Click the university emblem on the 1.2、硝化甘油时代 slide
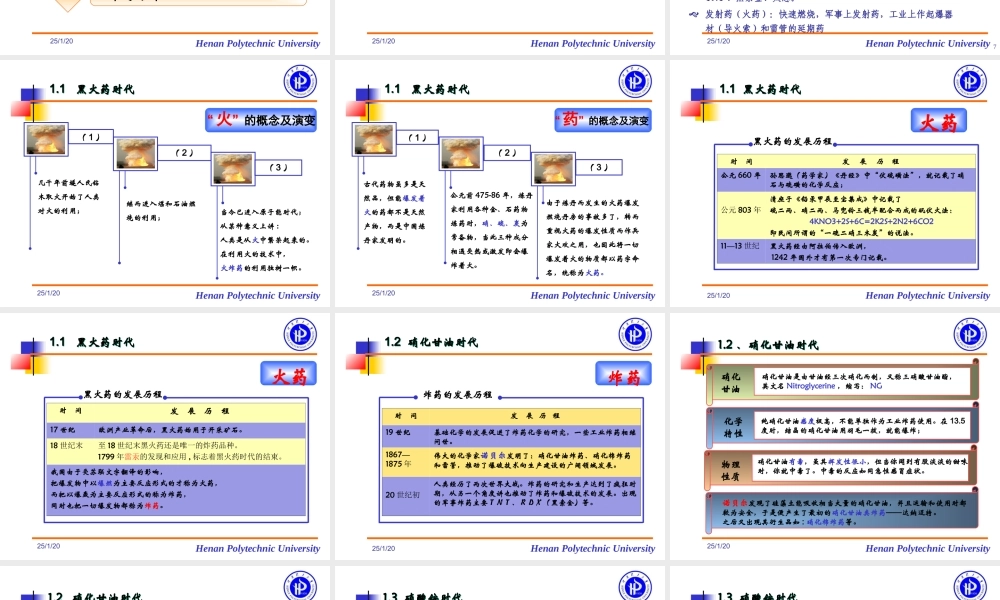Image resolution: width=1000 pixels, height=600 pixels. click(x=968, y=334)
